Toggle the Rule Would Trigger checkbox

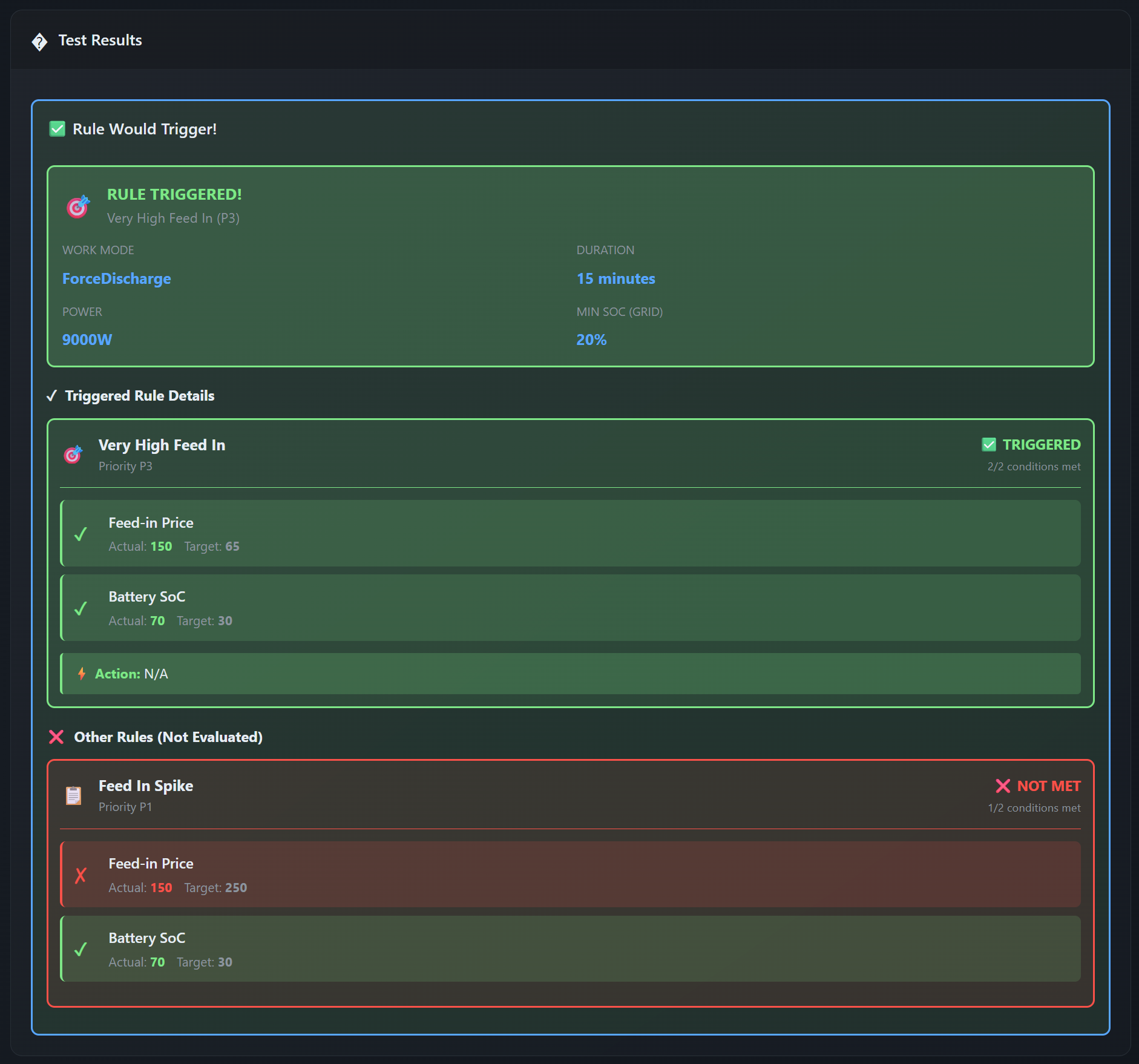click(x=57, y=129)
